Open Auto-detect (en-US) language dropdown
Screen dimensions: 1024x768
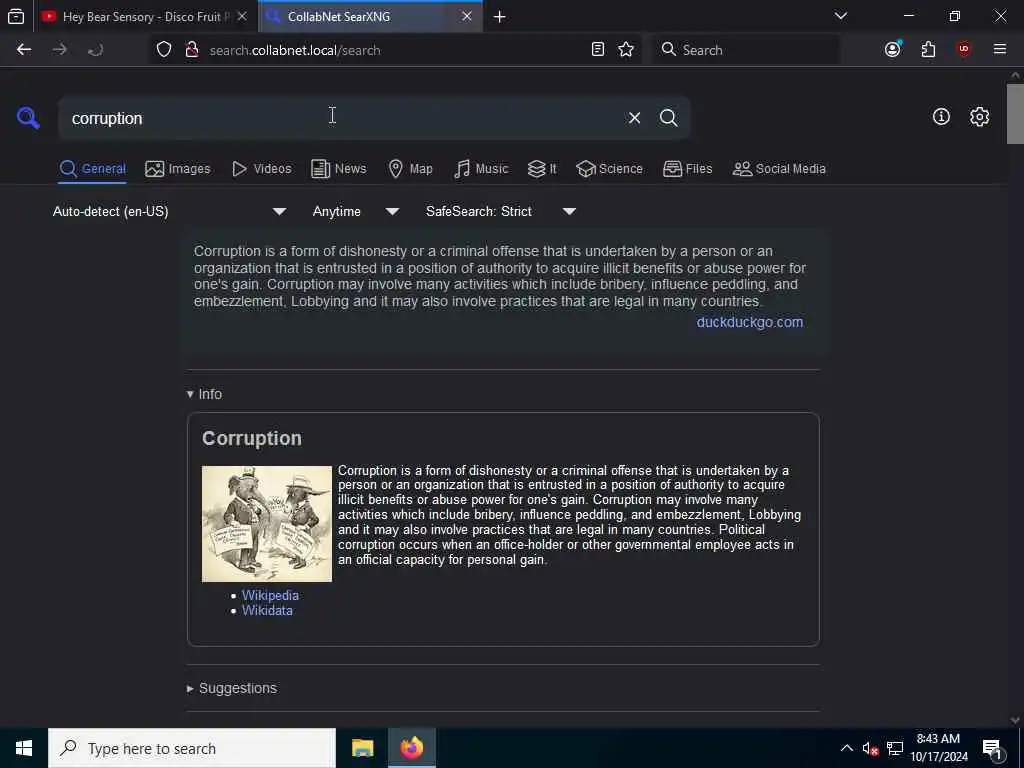169,211
